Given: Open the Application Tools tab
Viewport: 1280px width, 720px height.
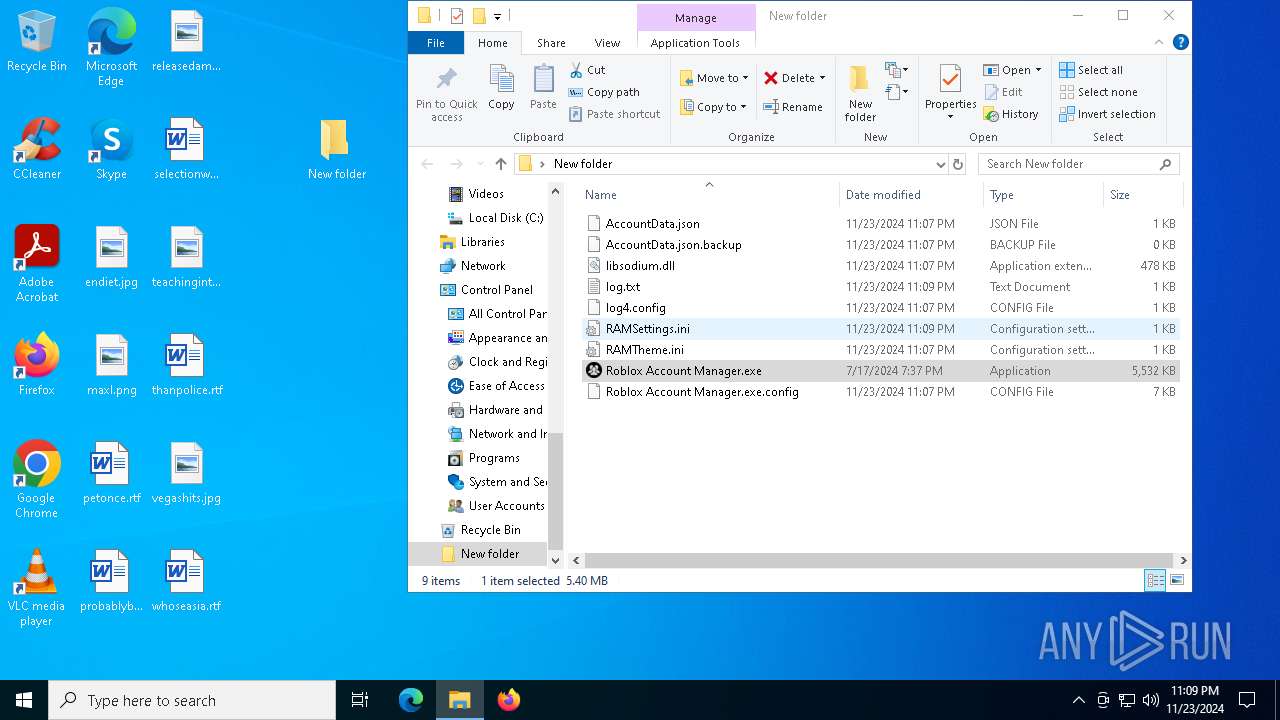Looking at the screenshot, I should coord(695,43).
